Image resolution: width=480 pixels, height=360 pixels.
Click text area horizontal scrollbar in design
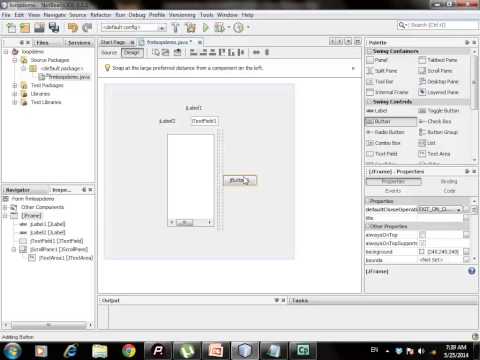(191, 222)
